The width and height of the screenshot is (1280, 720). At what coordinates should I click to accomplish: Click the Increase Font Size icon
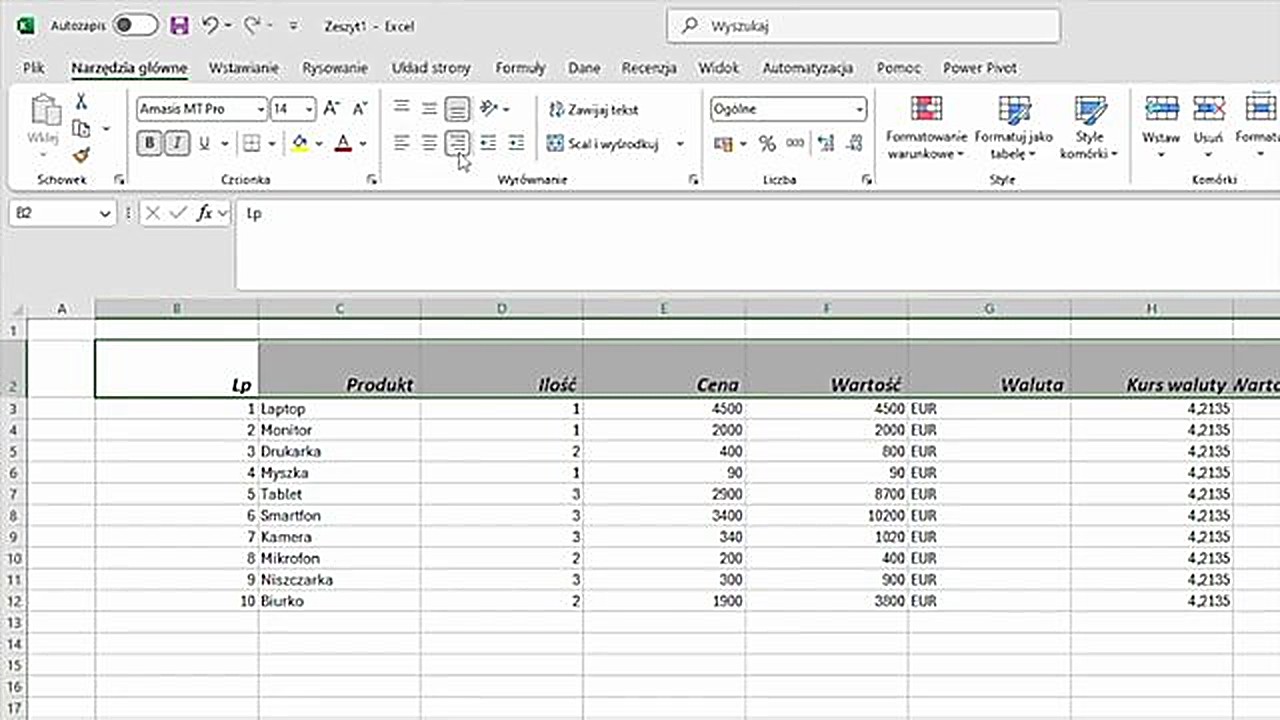click(x=333, y=109)
